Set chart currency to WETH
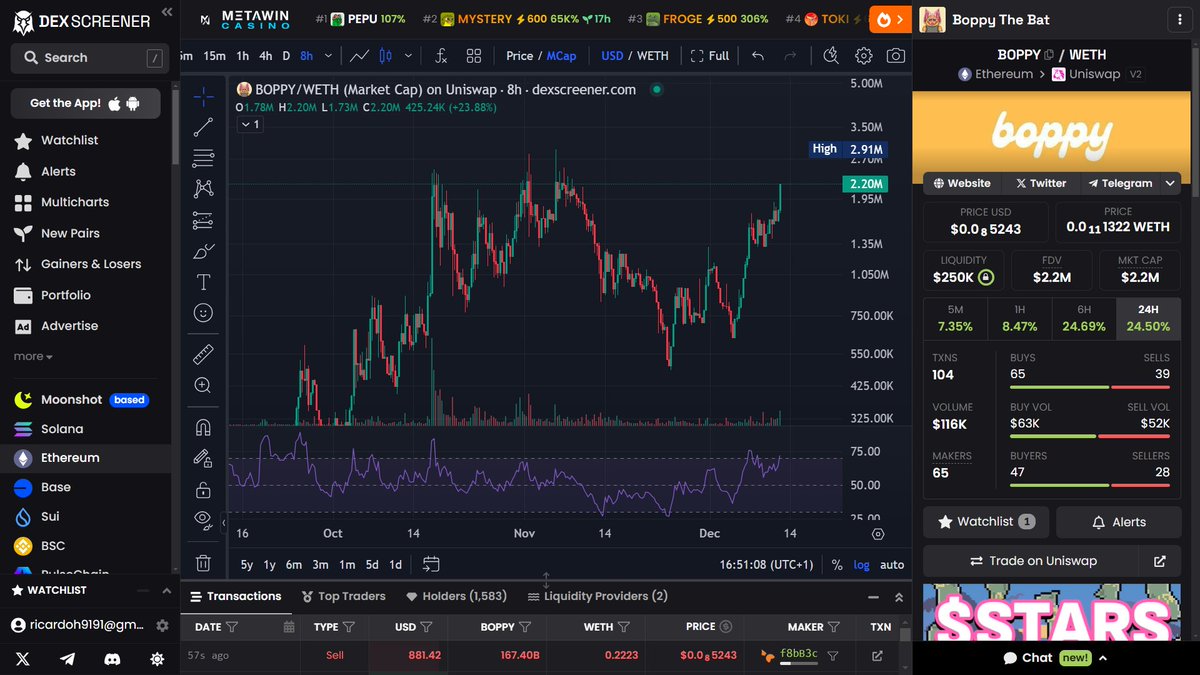This screenshot has width=1200, height=675. point(653,56)
